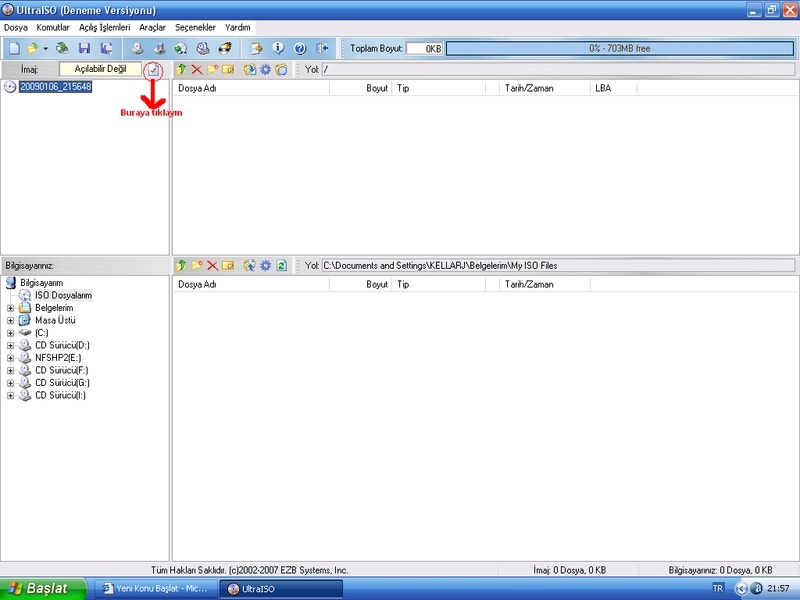Click the Başlat start button
800x600 pixels.
pyautogui.click(x=44, y=589)
